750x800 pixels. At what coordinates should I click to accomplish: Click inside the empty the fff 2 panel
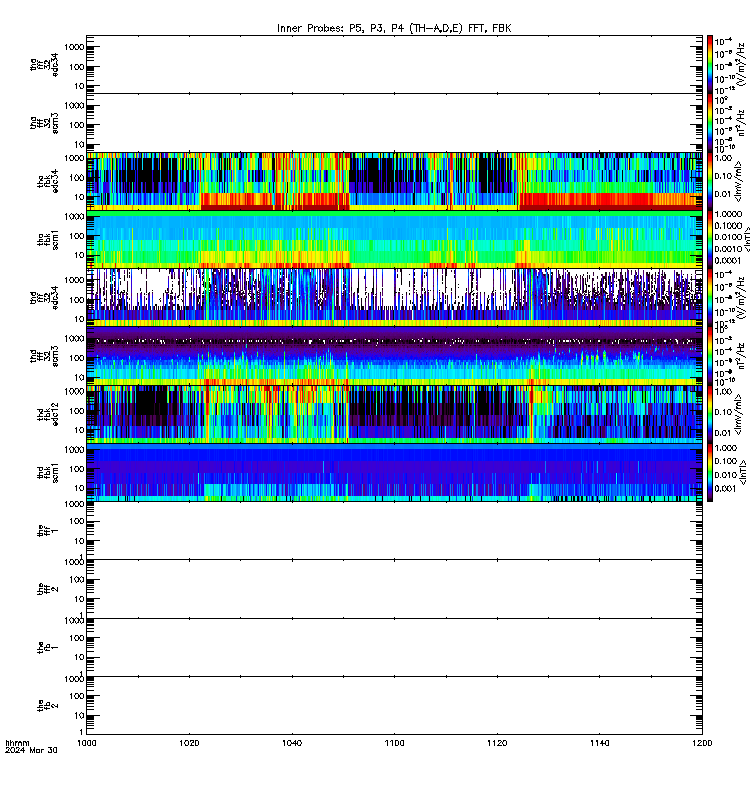(x=394, y=589)
